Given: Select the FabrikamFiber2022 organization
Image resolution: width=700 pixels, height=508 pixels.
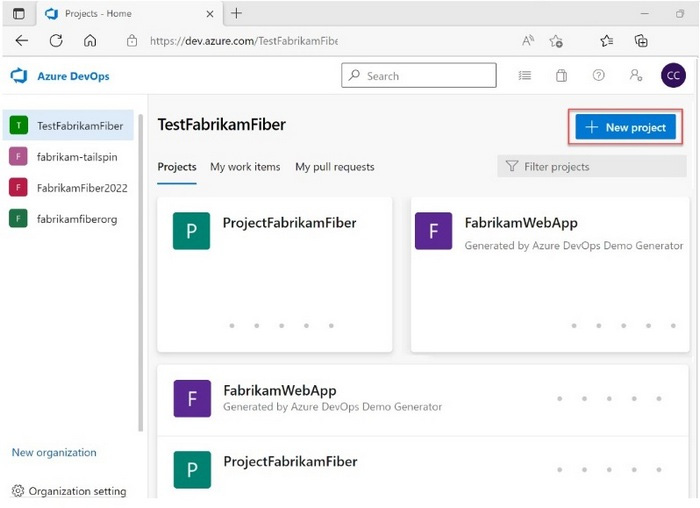Looking at the screenshot, I should point(68,187).
